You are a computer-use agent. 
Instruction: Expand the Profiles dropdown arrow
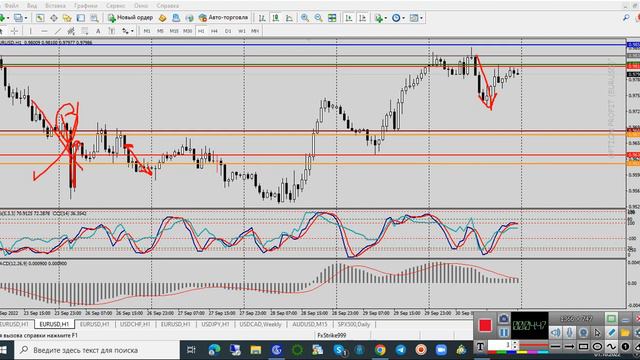tap(26, 18)
